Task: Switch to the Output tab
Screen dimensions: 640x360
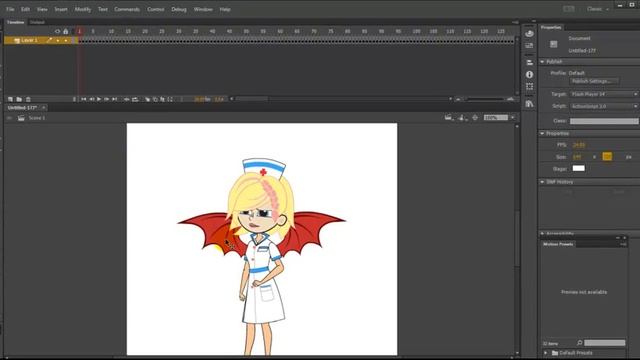Action: [37, 22]
